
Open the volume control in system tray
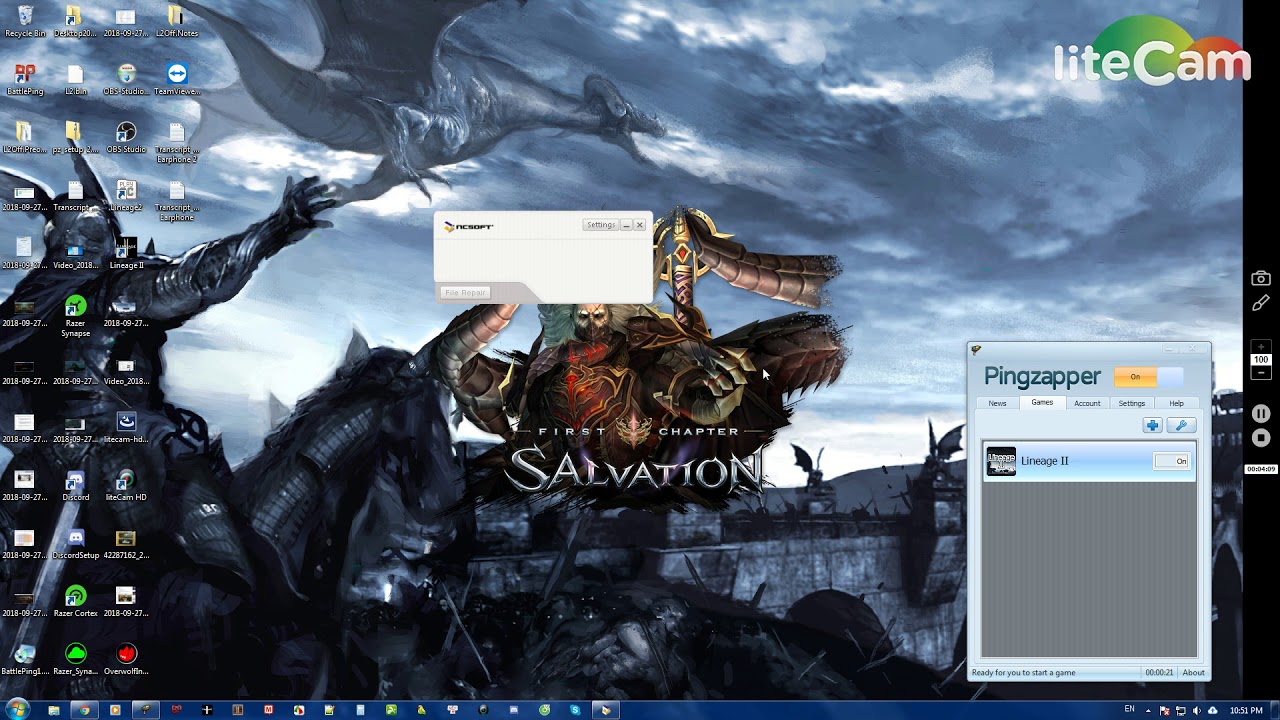[x=1197, y=710]
